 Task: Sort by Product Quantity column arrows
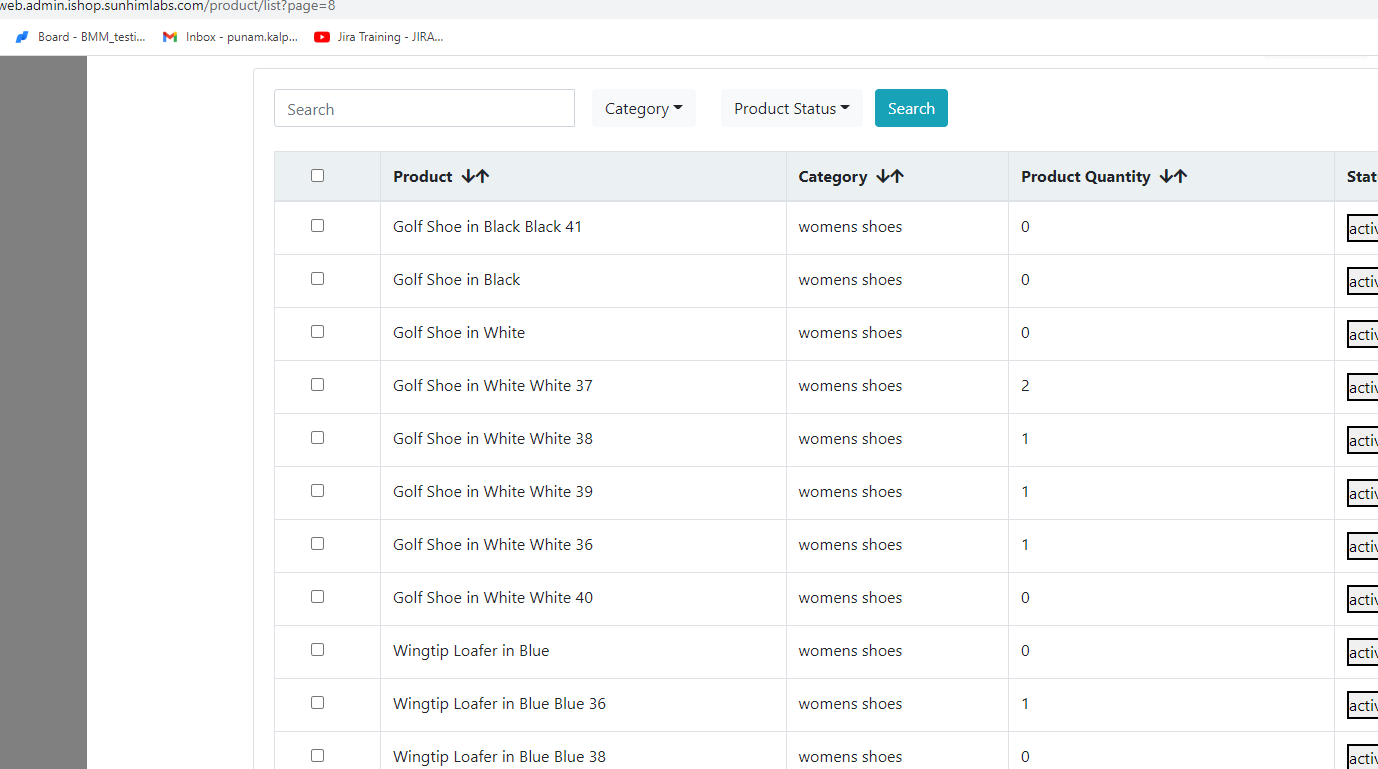[1174, 176]
